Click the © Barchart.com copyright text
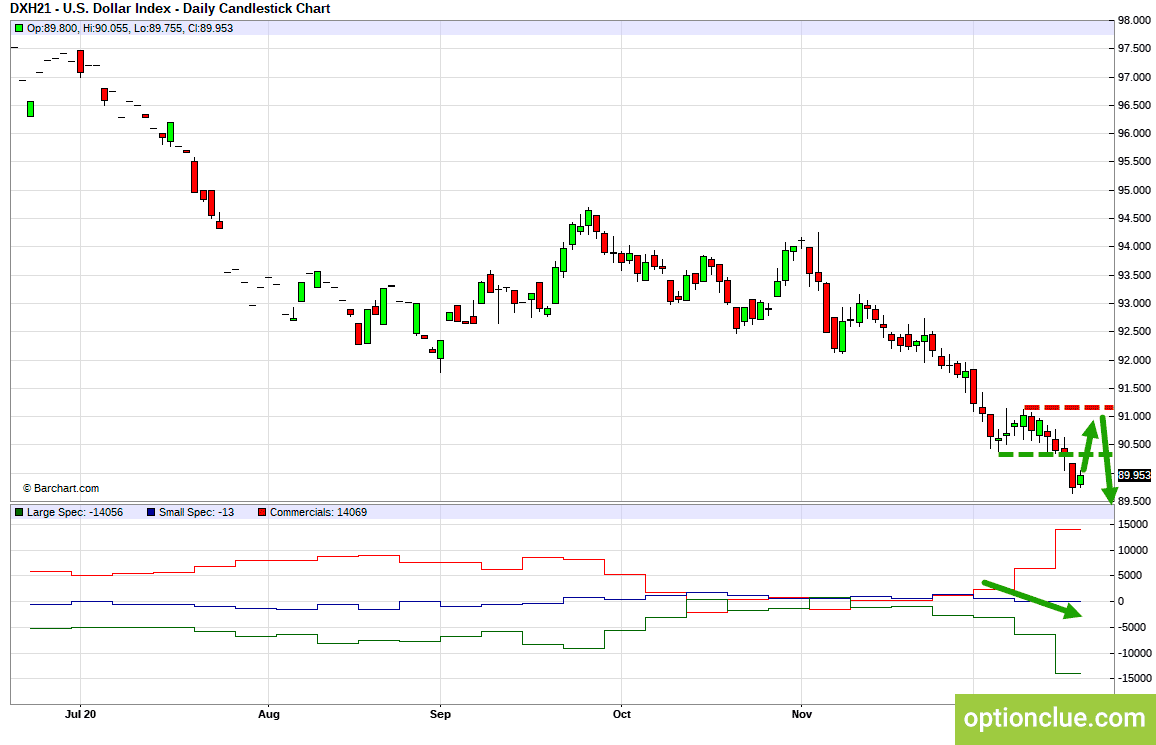 click(61, 488)
